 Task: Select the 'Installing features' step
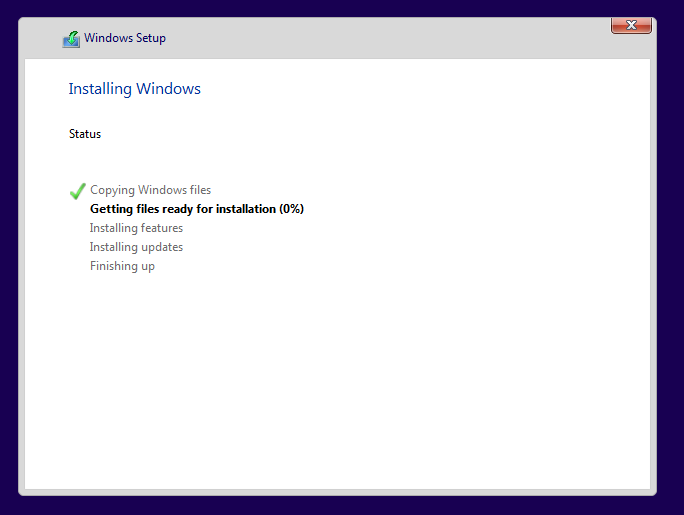click(x=136, y=228)
